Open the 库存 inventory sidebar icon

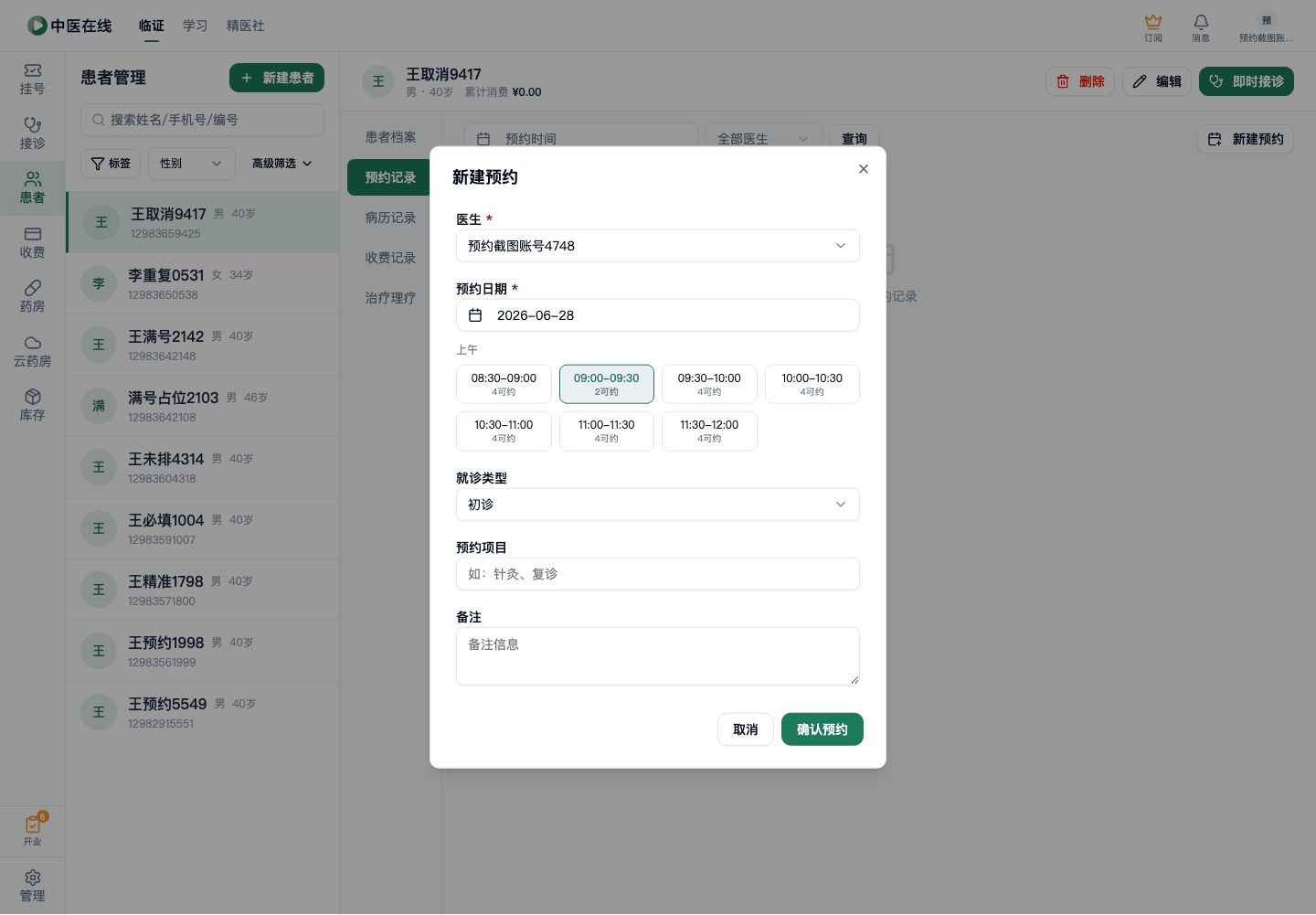pos(32,406)
